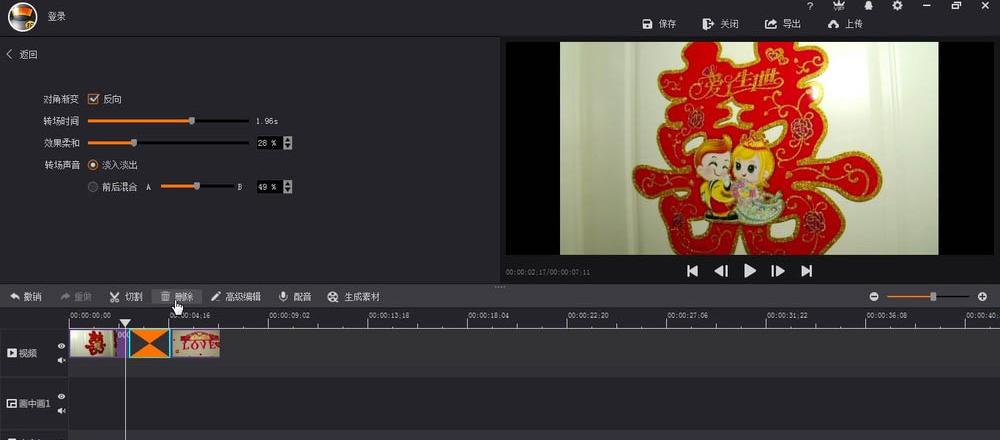Select the first video clip thumbnail
The height and width of the screenshot is (440, 1000).
pos(92,343)
